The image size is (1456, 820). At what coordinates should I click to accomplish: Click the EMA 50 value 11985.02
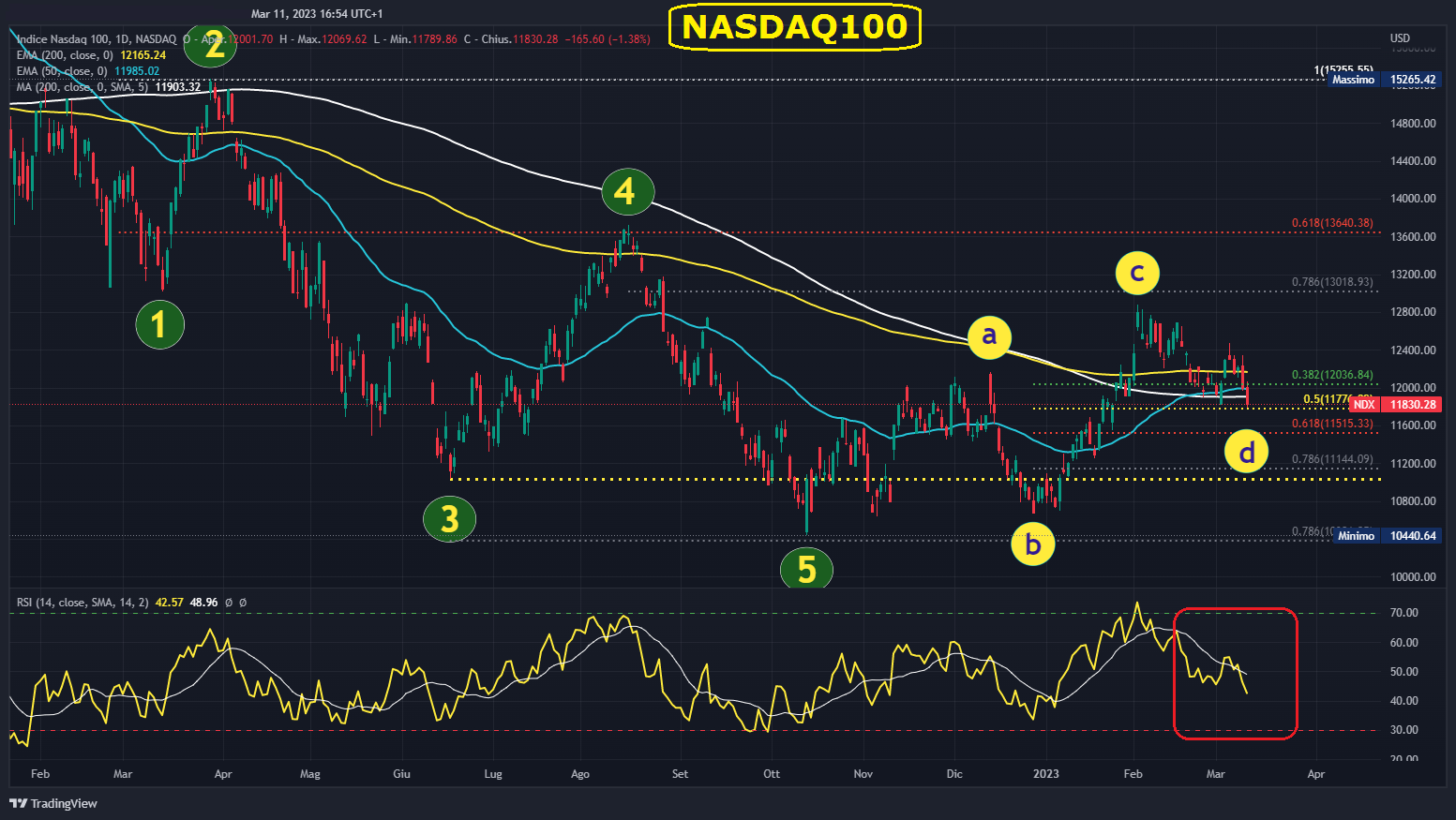tap(137, 71)
